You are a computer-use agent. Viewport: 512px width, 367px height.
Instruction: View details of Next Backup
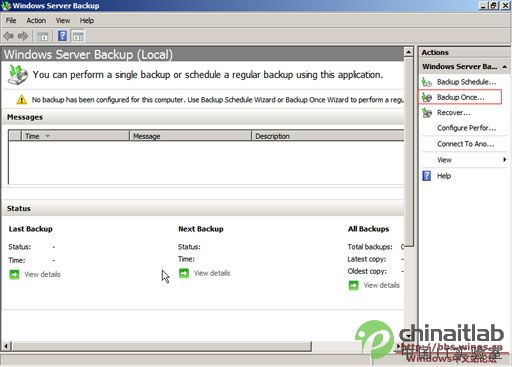[212, 273]
